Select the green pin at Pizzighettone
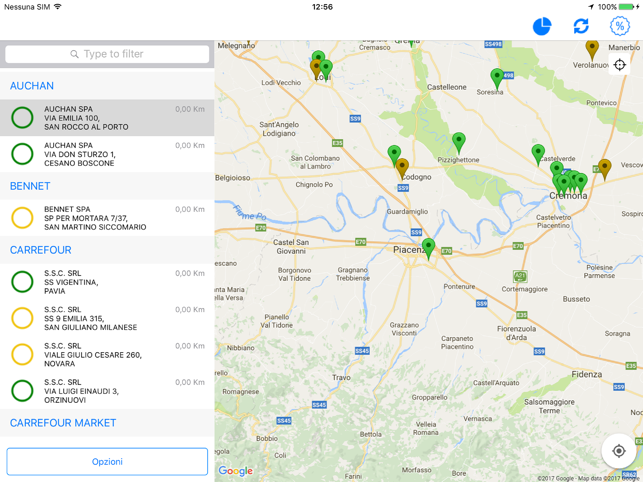Image resolution: width=643 pixels, height=482 pixels. [459, 143]
